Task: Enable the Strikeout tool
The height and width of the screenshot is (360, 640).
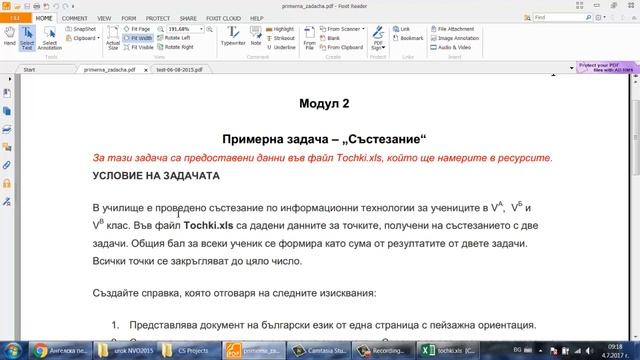Action: [x=280, y=38]
